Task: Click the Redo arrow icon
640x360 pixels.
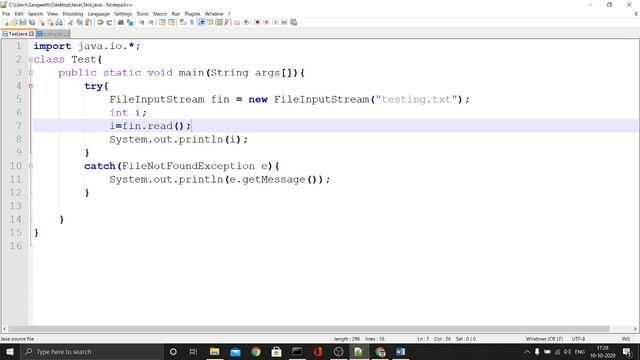Action: point(109,22)
